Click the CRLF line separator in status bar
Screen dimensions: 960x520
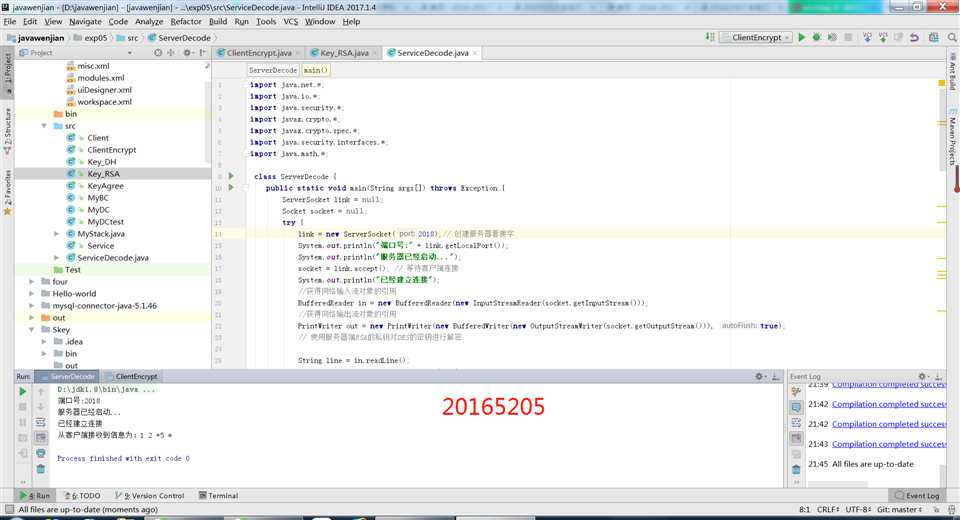click(828, 510)
